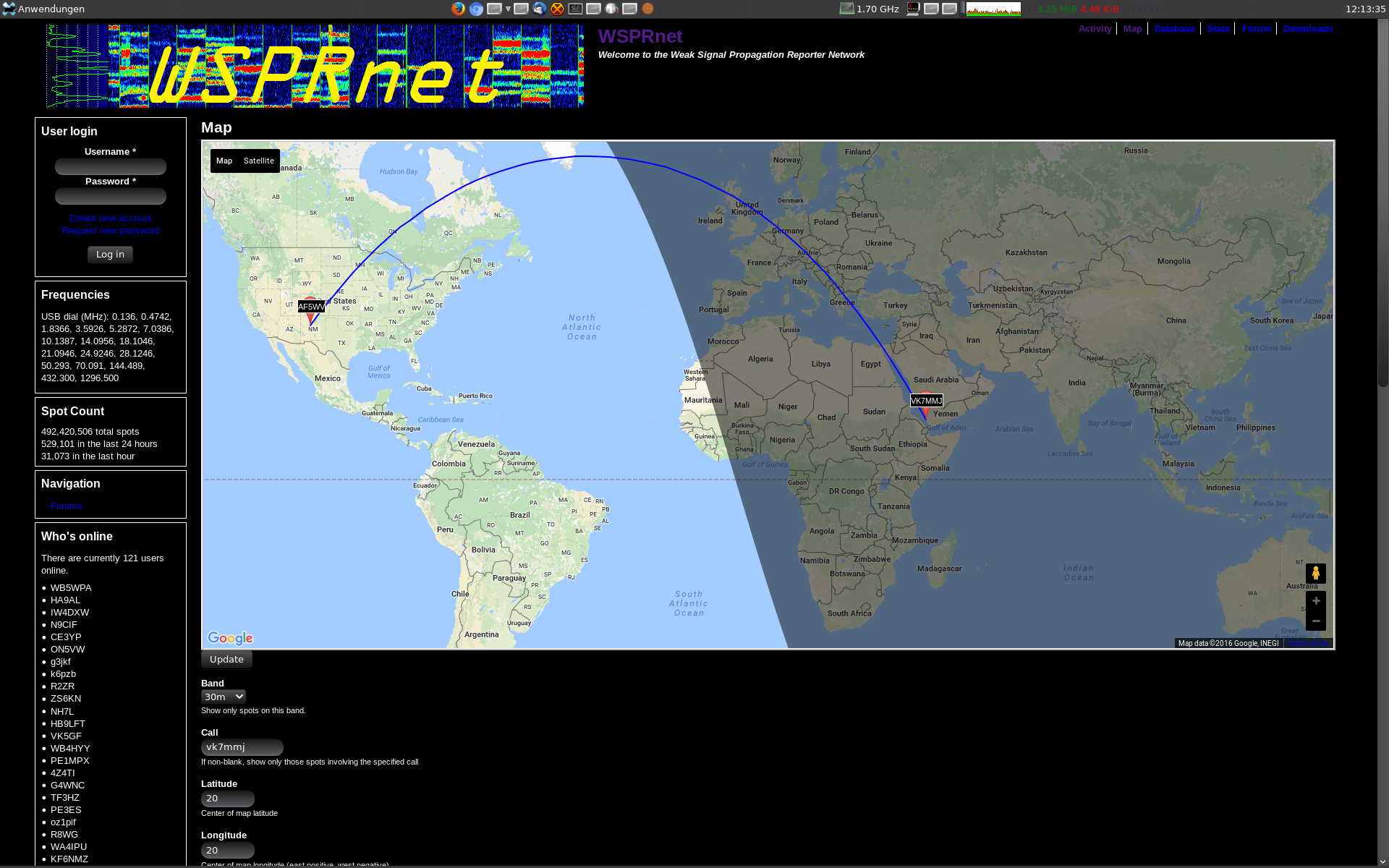Click online user ZS6KN
Screen dimensions: 1389x868
[66, 699]
